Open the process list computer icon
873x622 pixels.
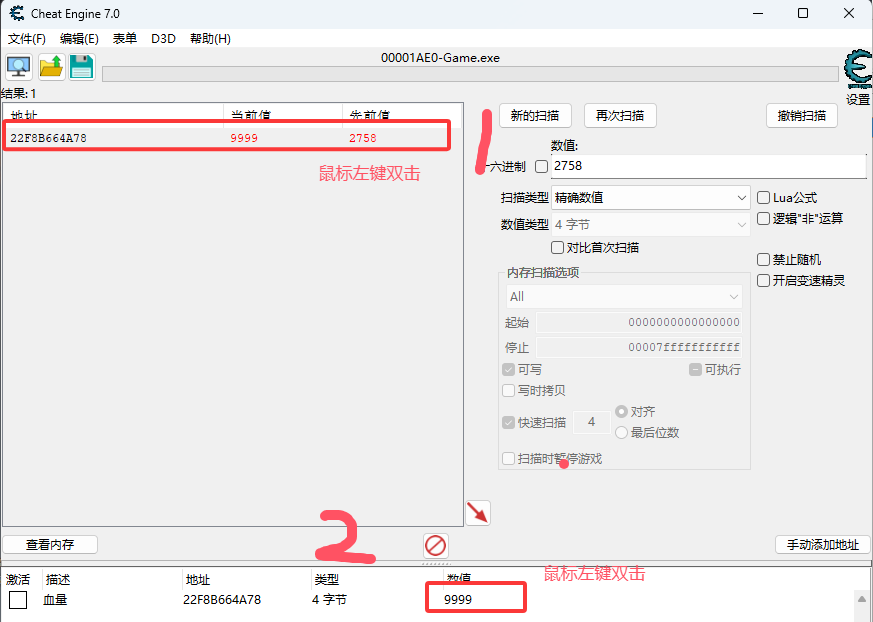[19, 67]
